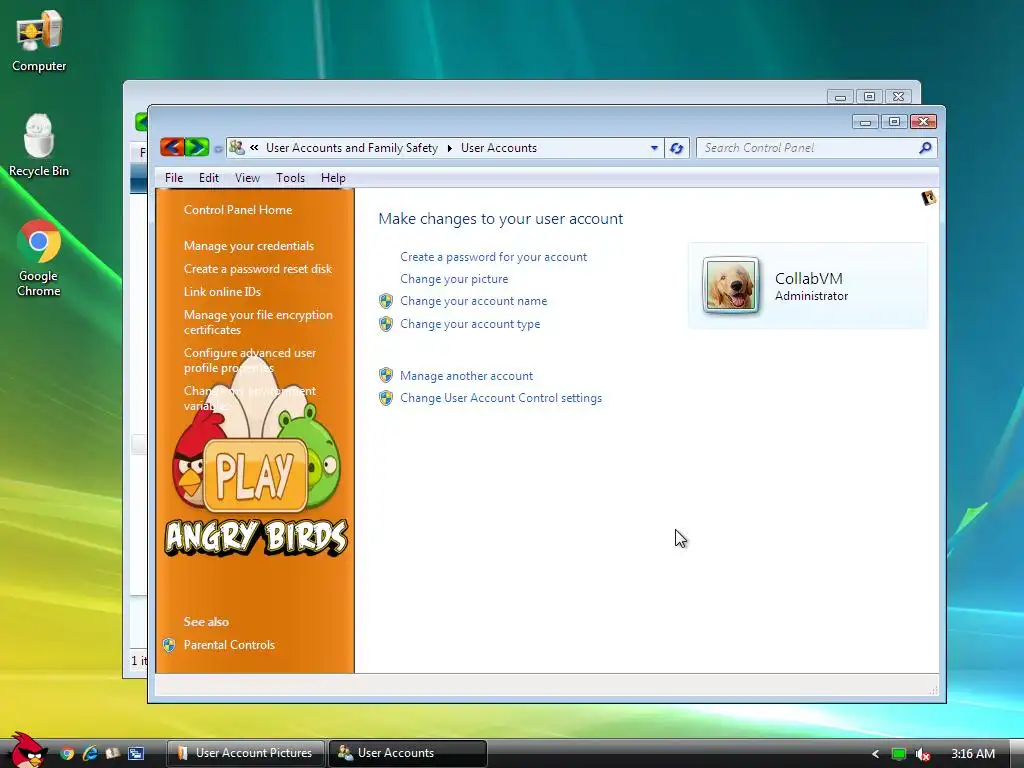The height and width of the screenshot is (768, 1024).
Task: Click the search magnifier icon
Action: (925, 148)
